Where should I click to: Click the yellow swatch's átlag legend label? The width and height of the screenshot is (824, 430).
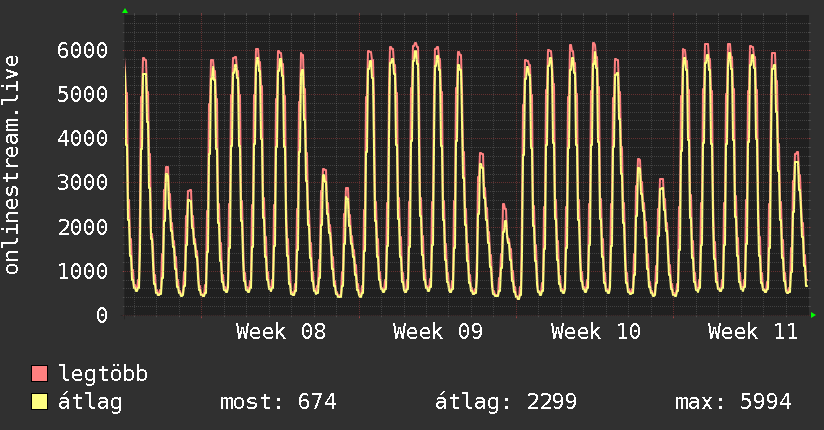click(90, 402)
